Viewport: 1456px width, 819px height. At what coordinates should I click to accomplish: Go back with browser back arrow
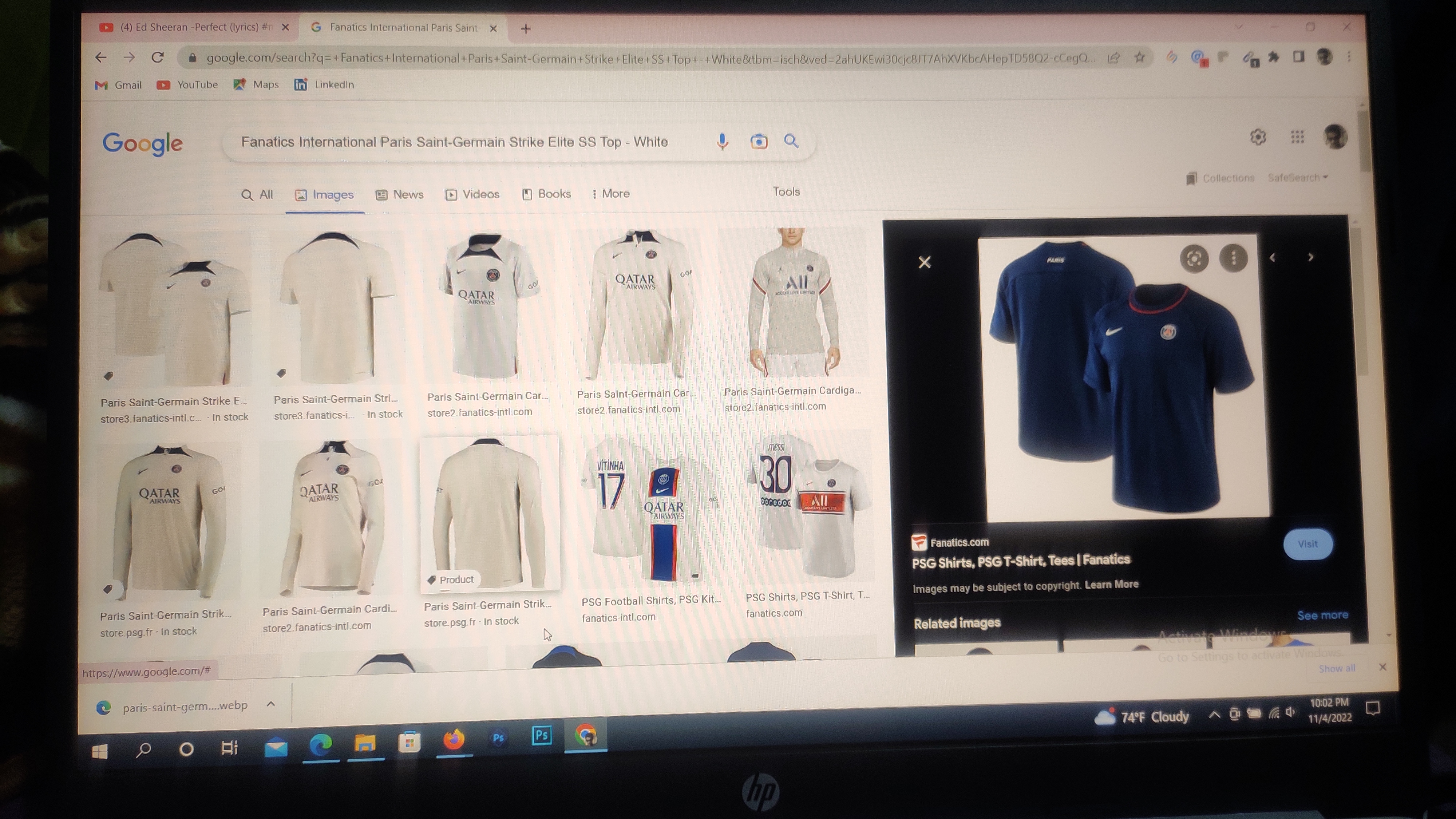(x=100, y=57)
